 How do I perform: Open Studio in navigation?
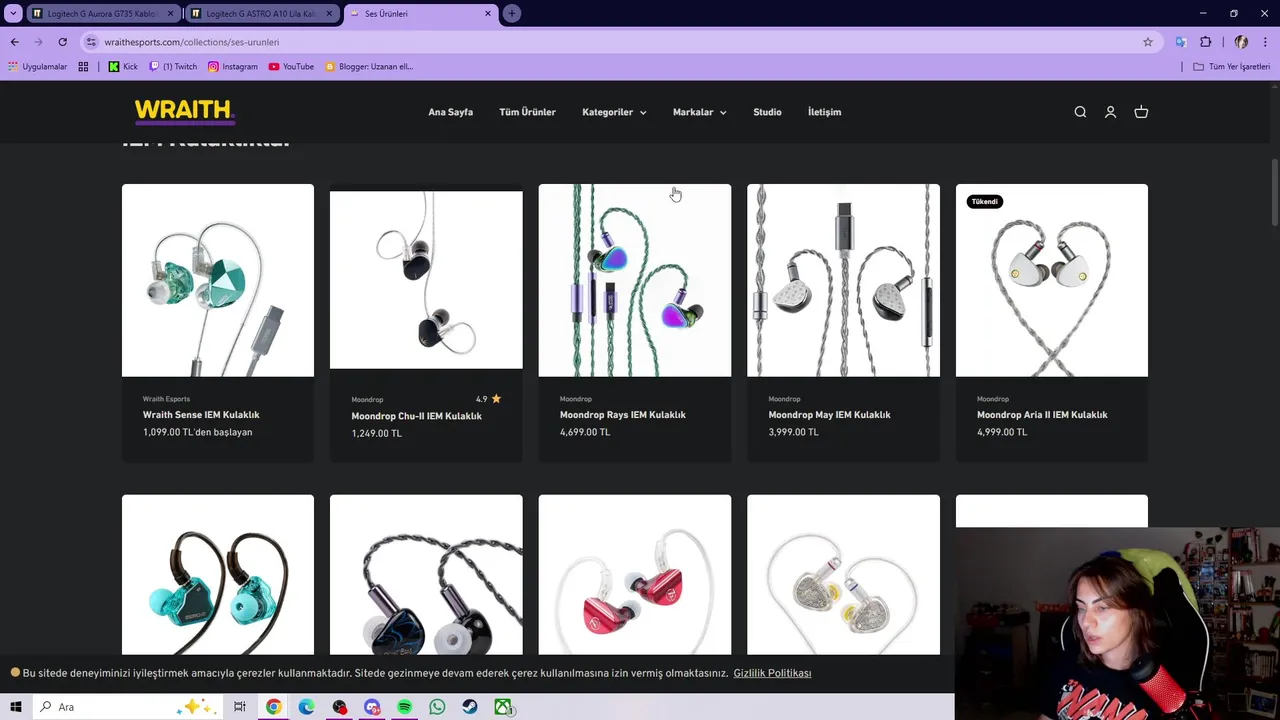coord(767,112)
